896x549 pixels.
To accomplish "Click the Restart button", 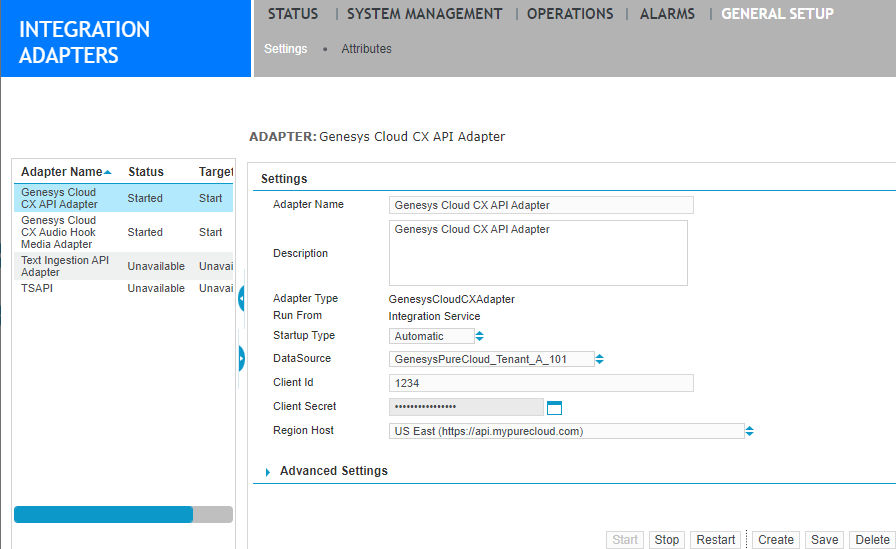I will click(715, 540).
